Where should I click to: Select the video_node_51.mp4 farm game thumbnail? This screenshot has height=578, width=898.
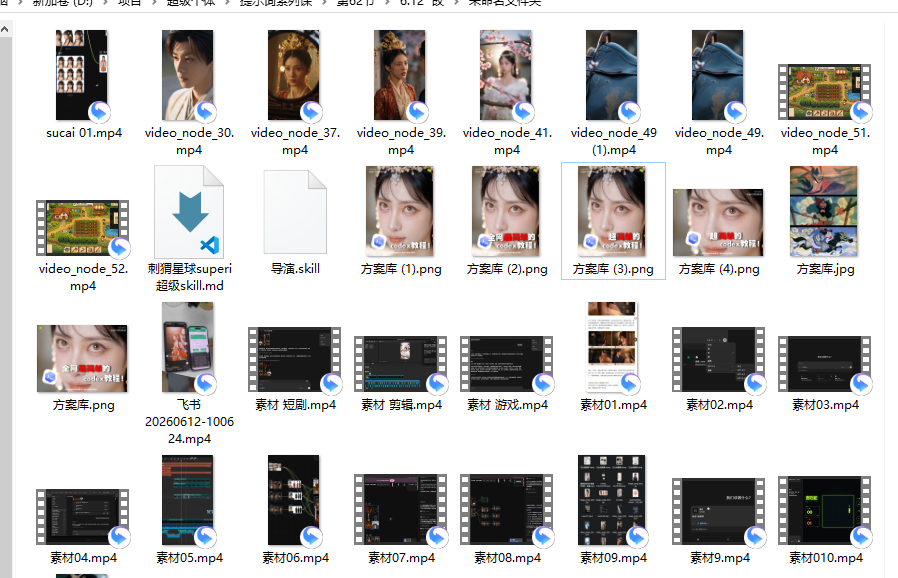pos(825,92)
